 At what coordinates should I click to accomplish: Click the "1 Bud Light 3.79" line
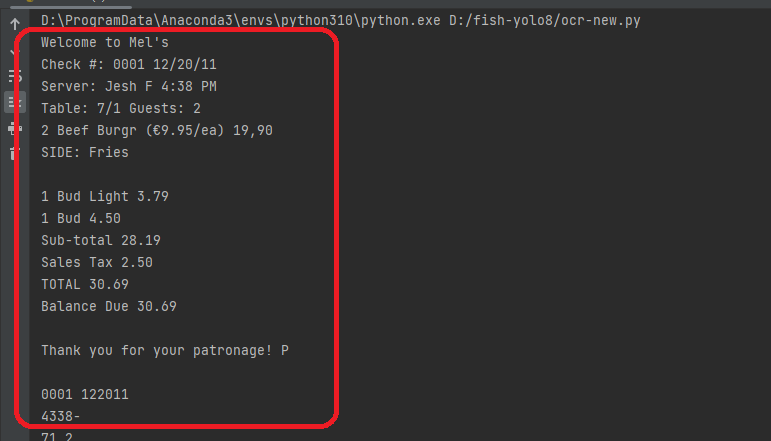[105, 197]
